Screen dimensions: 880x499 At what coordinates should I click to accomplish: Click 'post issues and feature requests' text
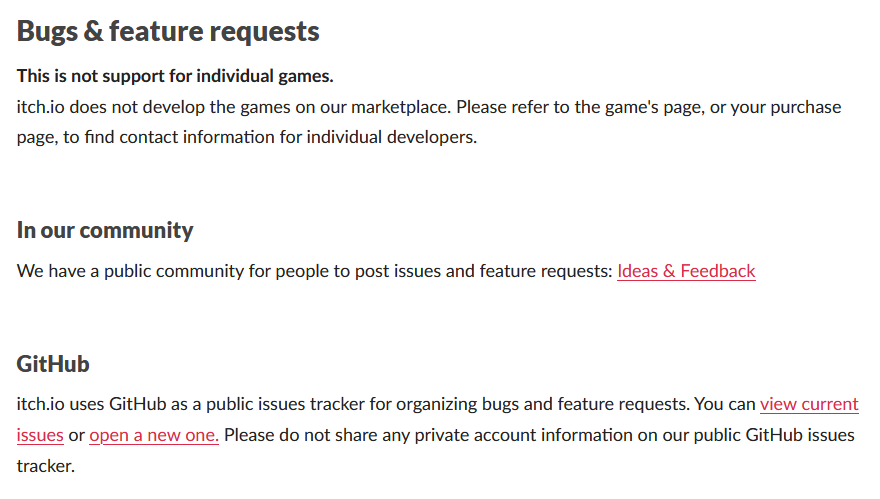pyautogui.click(x=488, y=271)
